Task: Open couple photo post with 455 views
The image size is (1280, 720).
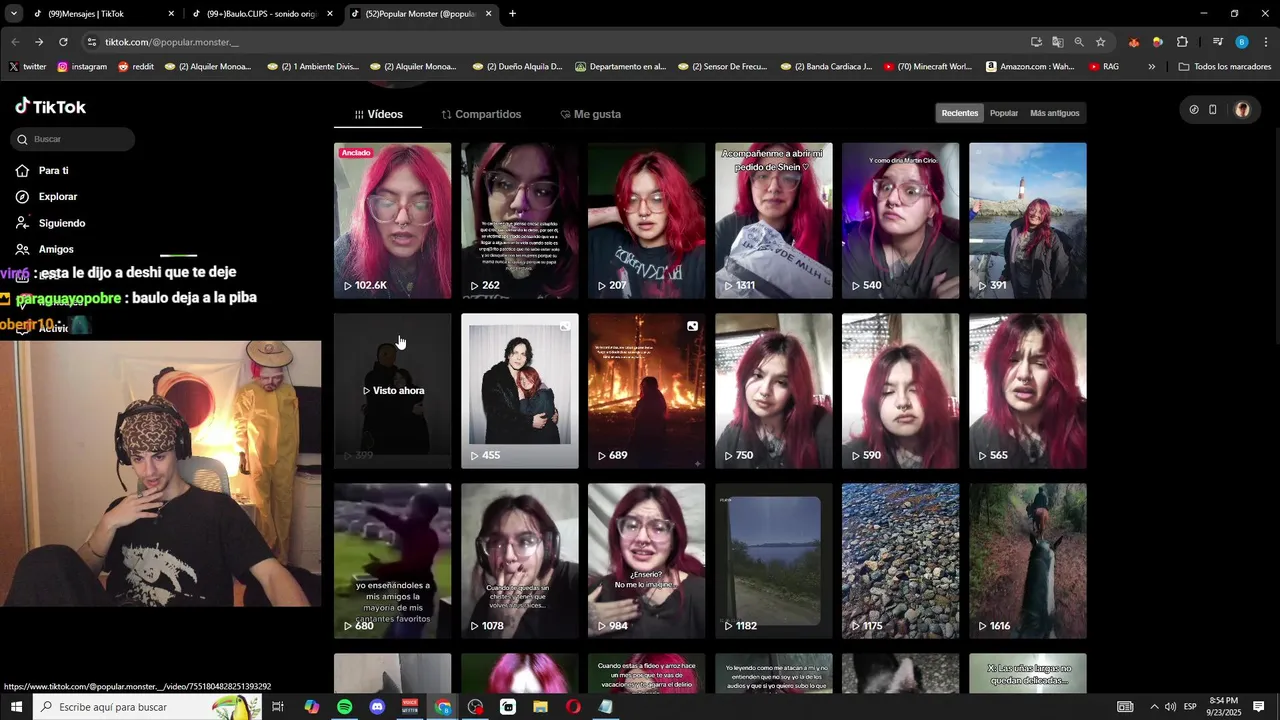Action: point(519,391)
